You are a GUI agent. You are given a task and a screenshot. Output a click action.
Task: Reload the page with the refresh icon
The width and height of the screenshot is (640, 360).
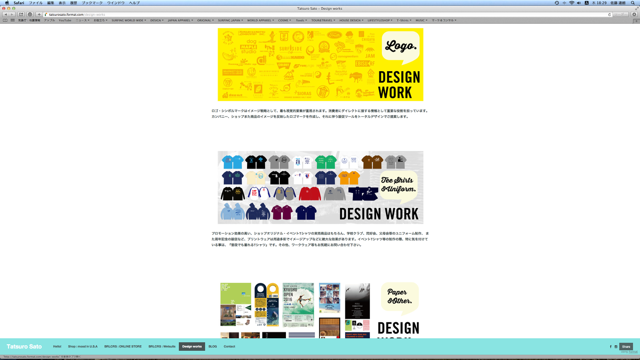point(609,15)
